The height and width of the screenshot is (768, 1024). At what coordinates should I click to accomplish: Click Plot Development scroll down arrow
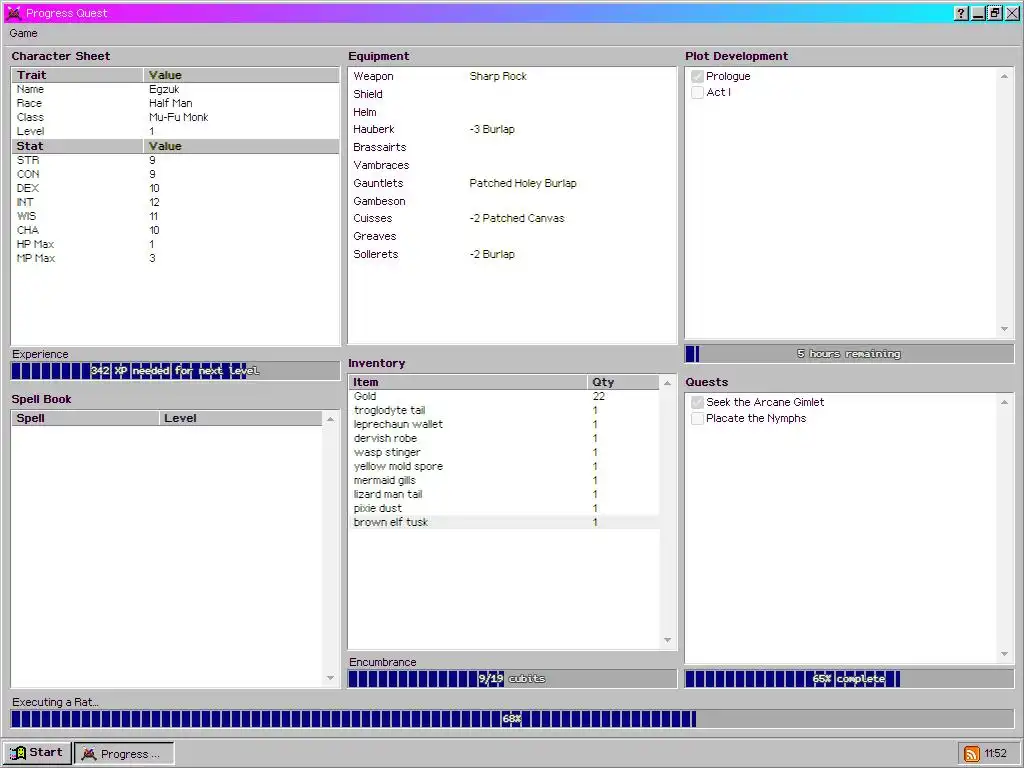click(x=1004, y=329)
